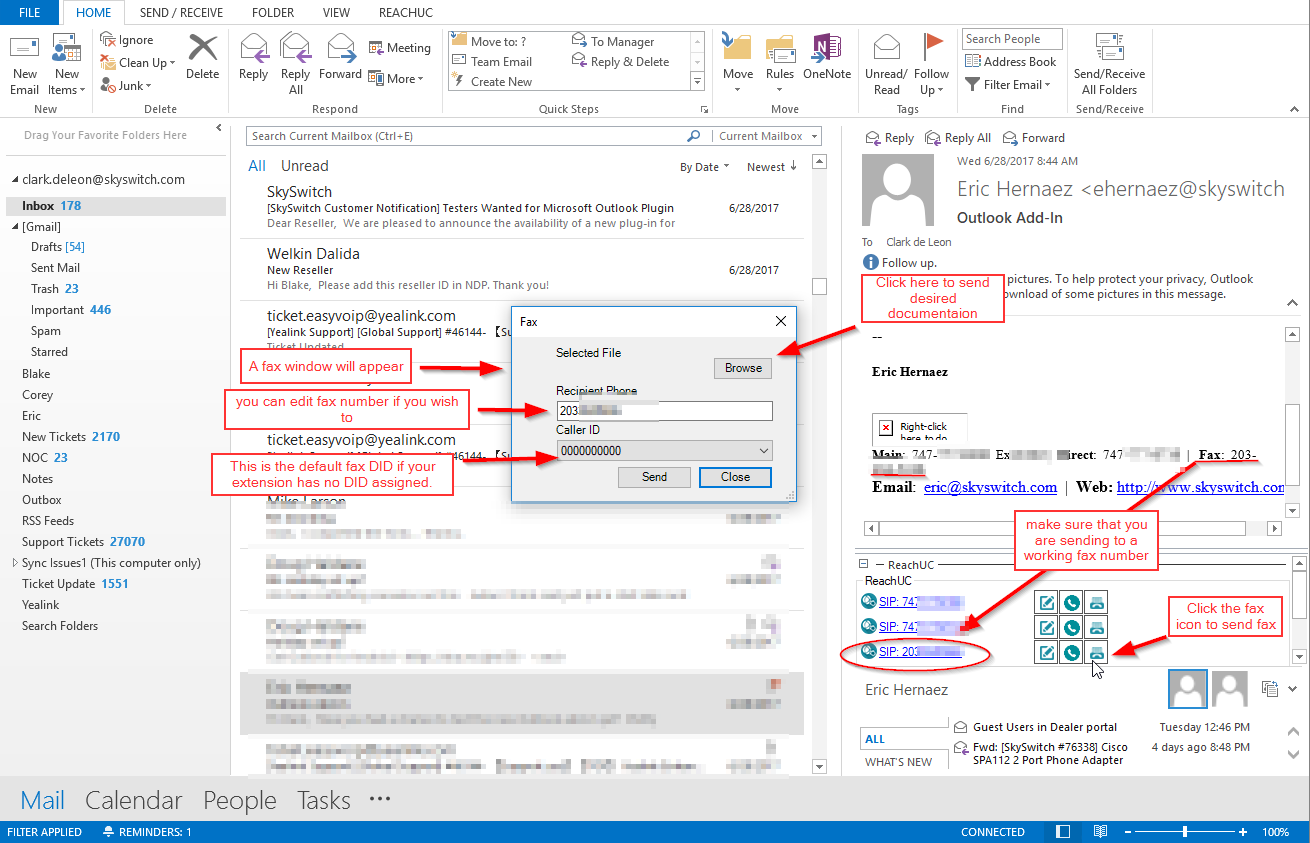This screenshot has width=1310, height=843.
Task: Click the zoom out minus button
Action: pos(1127,832)
